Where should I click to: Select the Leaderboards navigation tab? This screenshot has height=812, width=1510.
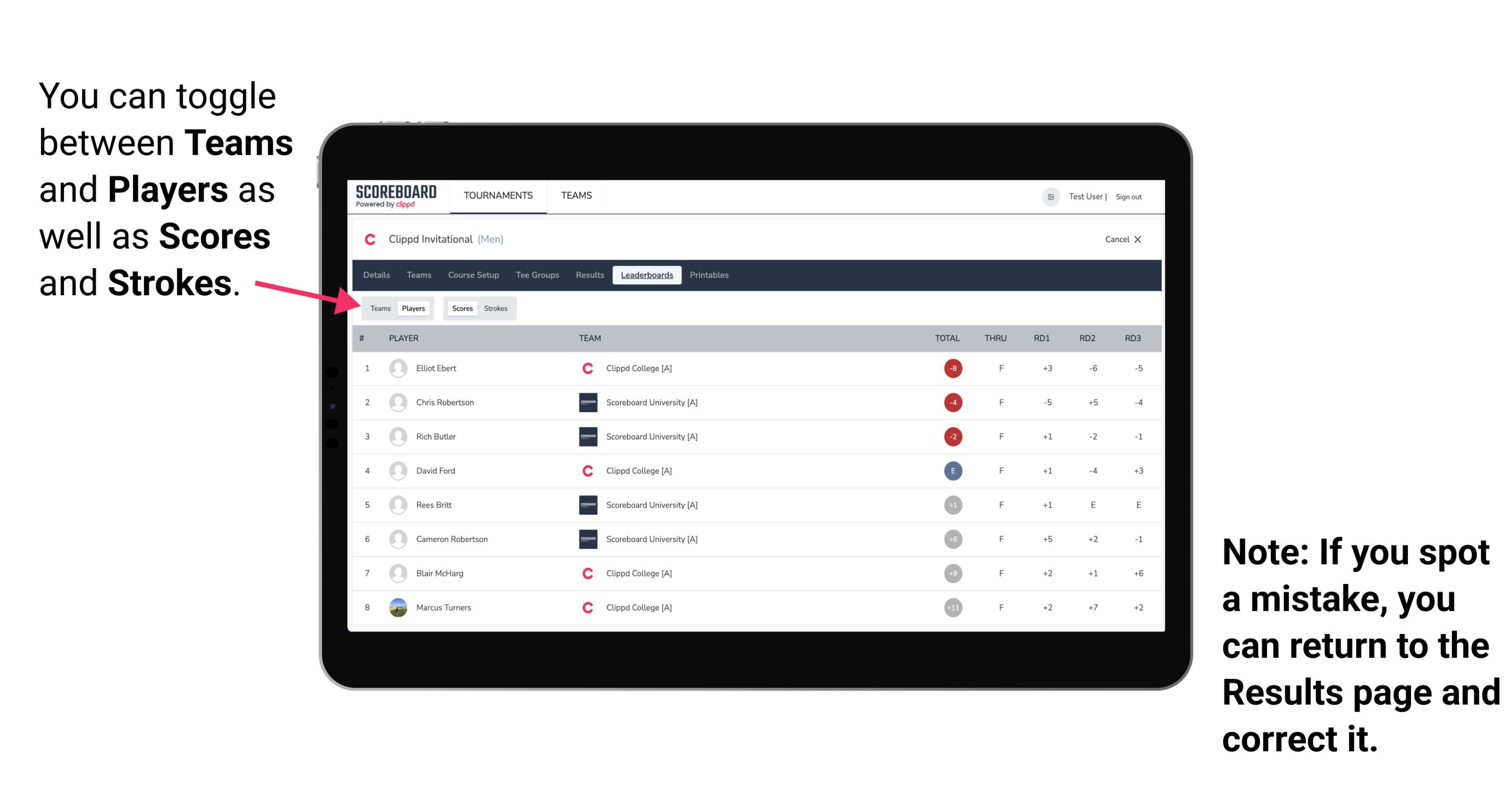pyautogui.click(x=647, y=275)
